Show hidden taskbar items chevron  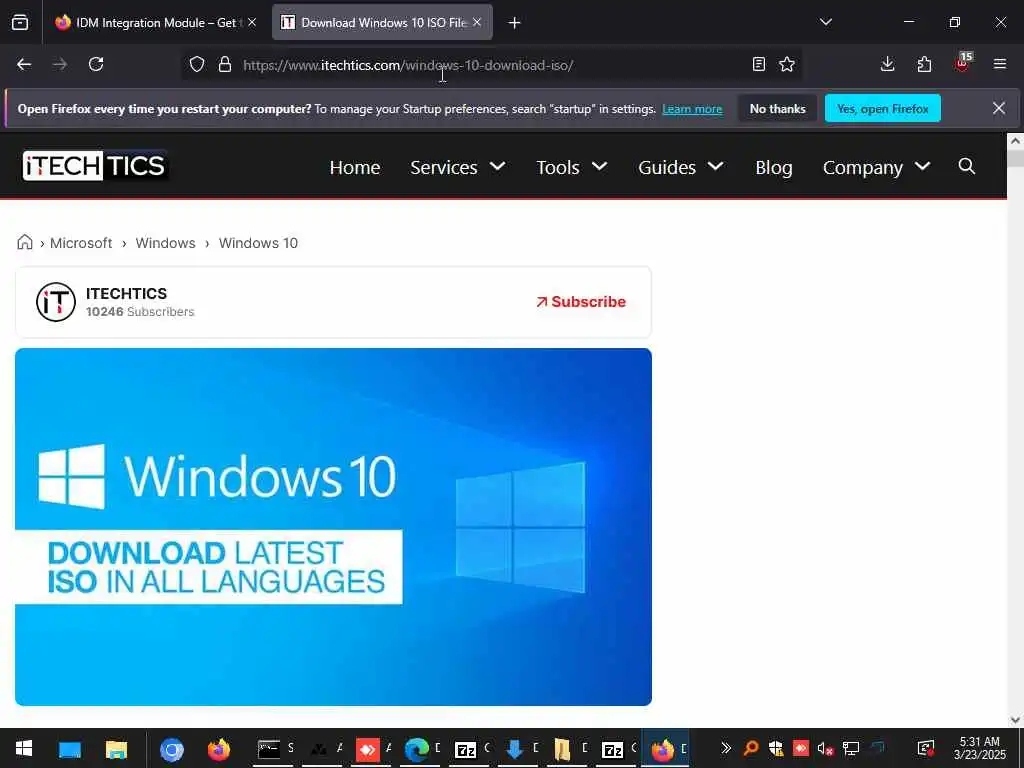(x=725, y=748)
